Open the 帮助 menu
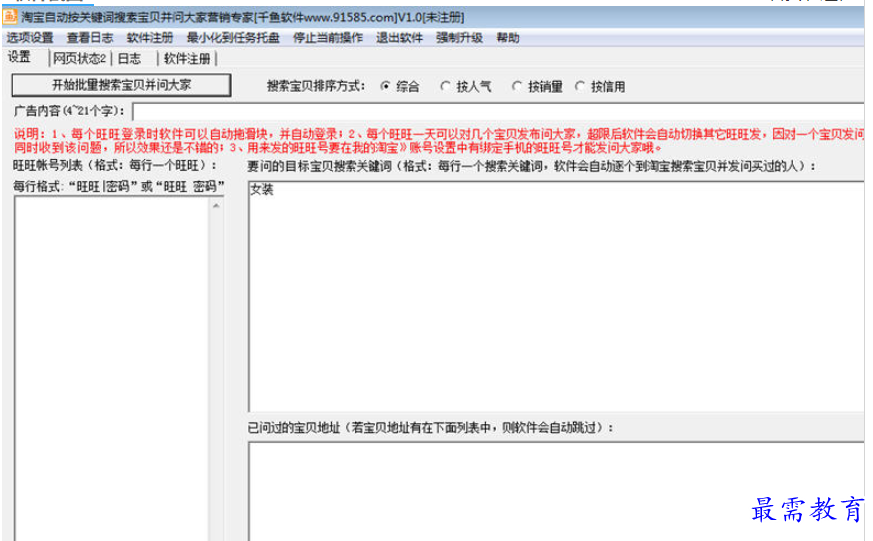The height and width of the screenshot is (541, 873). pyautogui.click(x=508, y=38)
